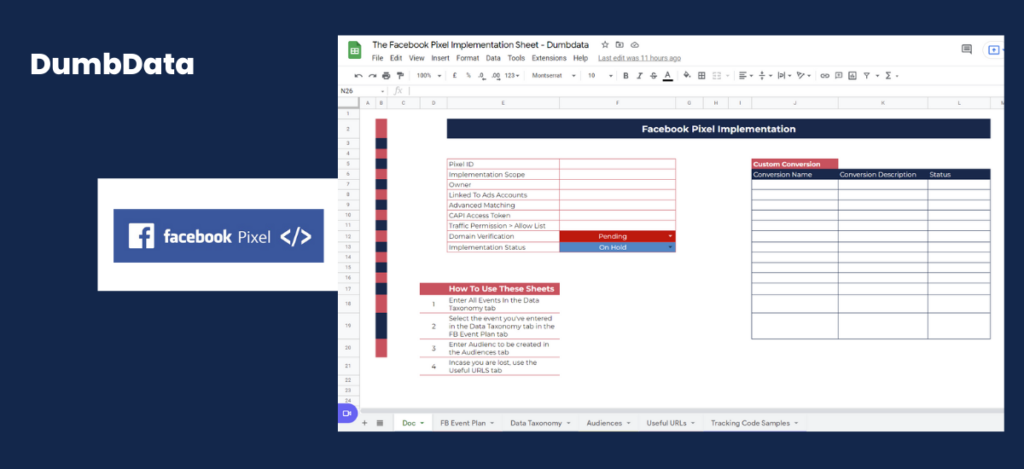Viewport: 1024px width, 469px height.
Task: Open the Extensions menu
Action: (549, 58)
